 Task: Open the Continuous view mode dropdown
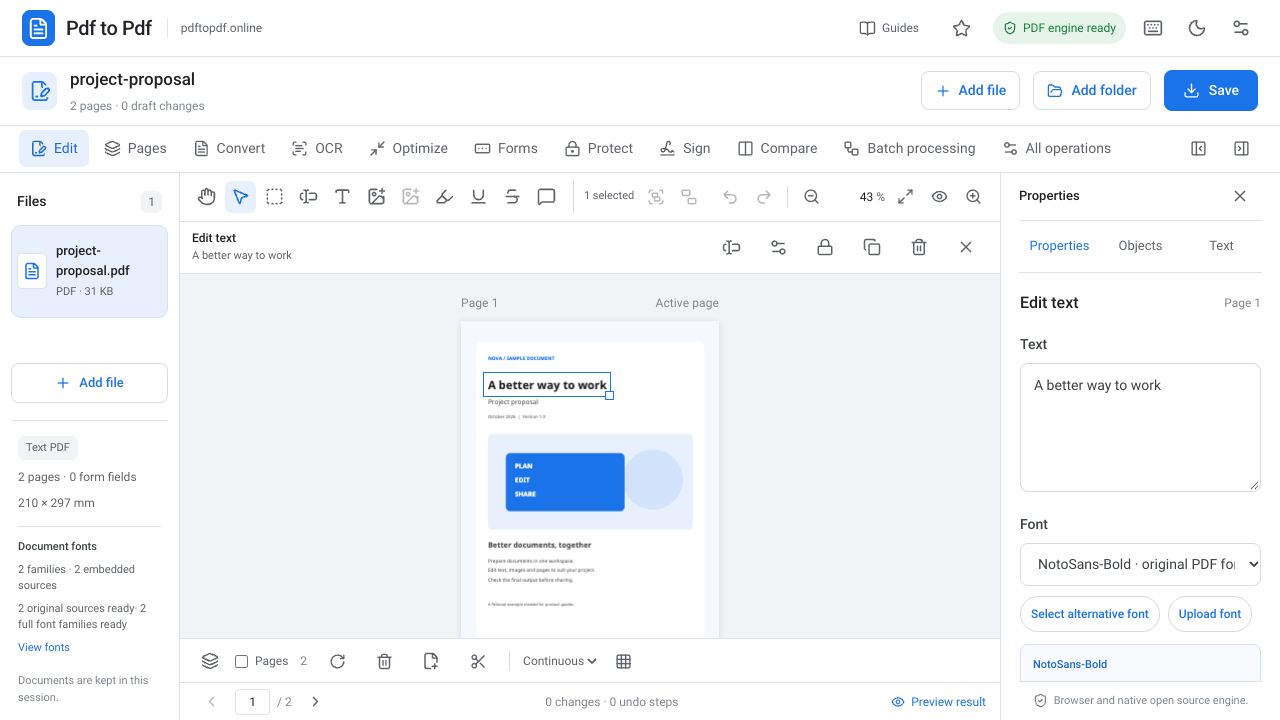[560, 661]
